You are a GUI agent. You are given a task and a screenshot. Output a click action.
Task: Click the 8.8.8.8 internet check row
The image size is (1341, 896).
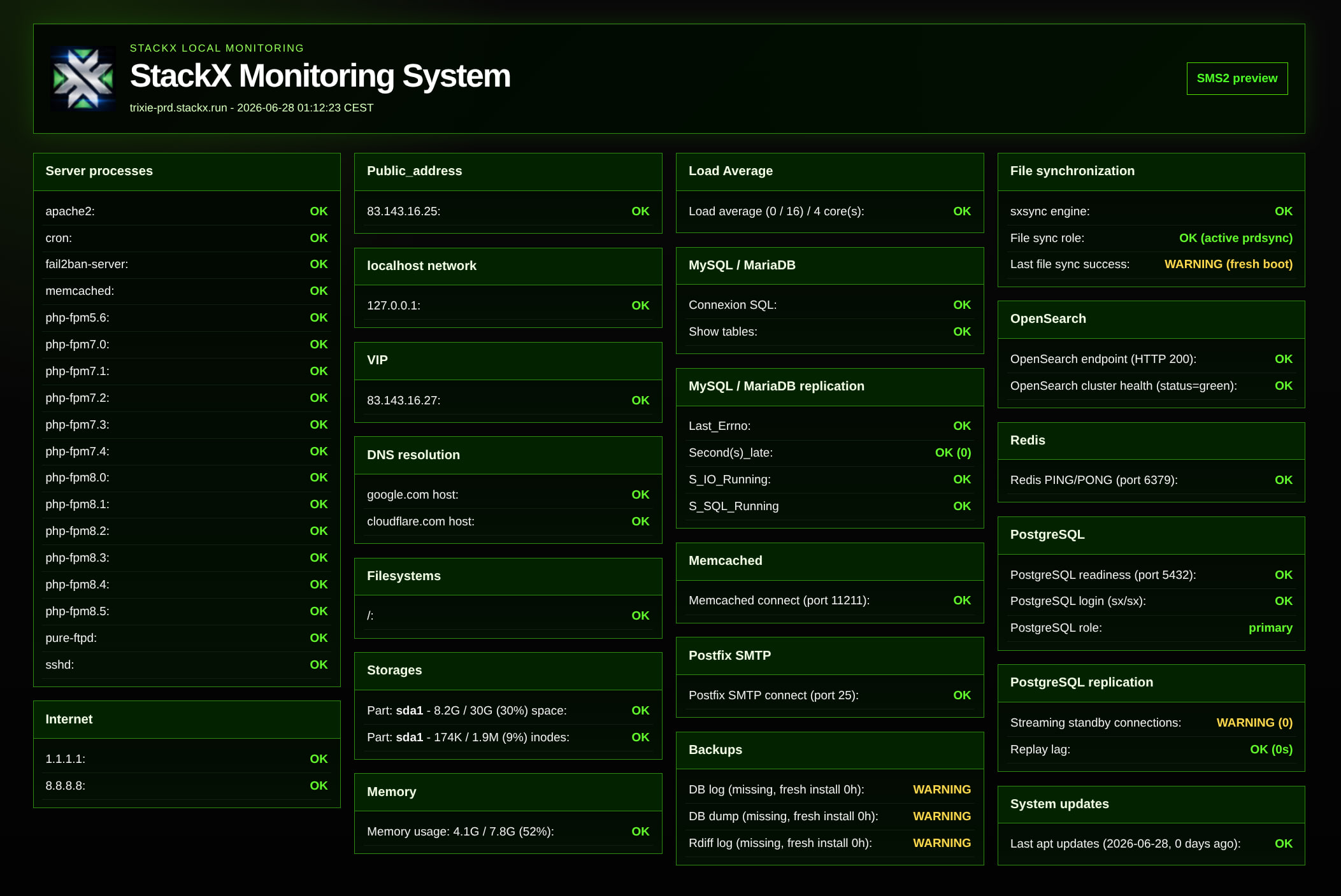click(x=187, y=786)
